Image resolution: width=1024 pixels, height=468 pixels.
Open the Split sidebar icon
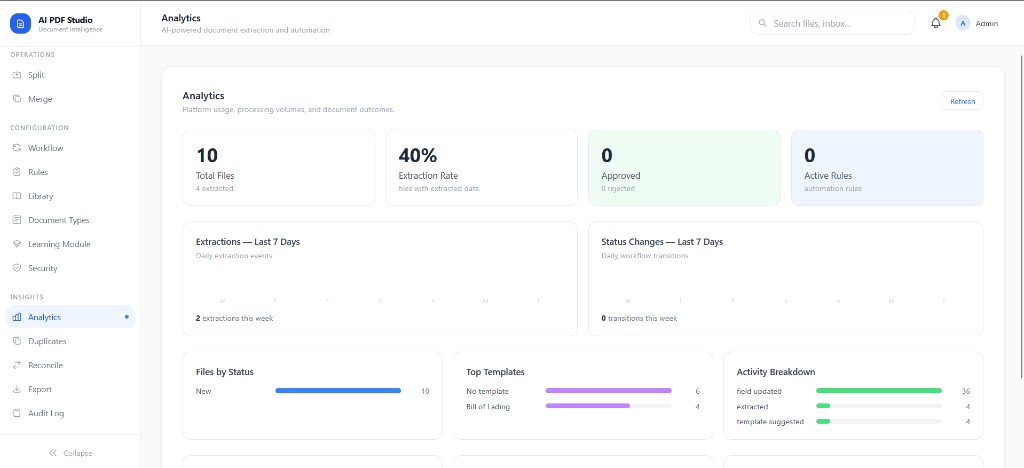(x=17, y=75)
